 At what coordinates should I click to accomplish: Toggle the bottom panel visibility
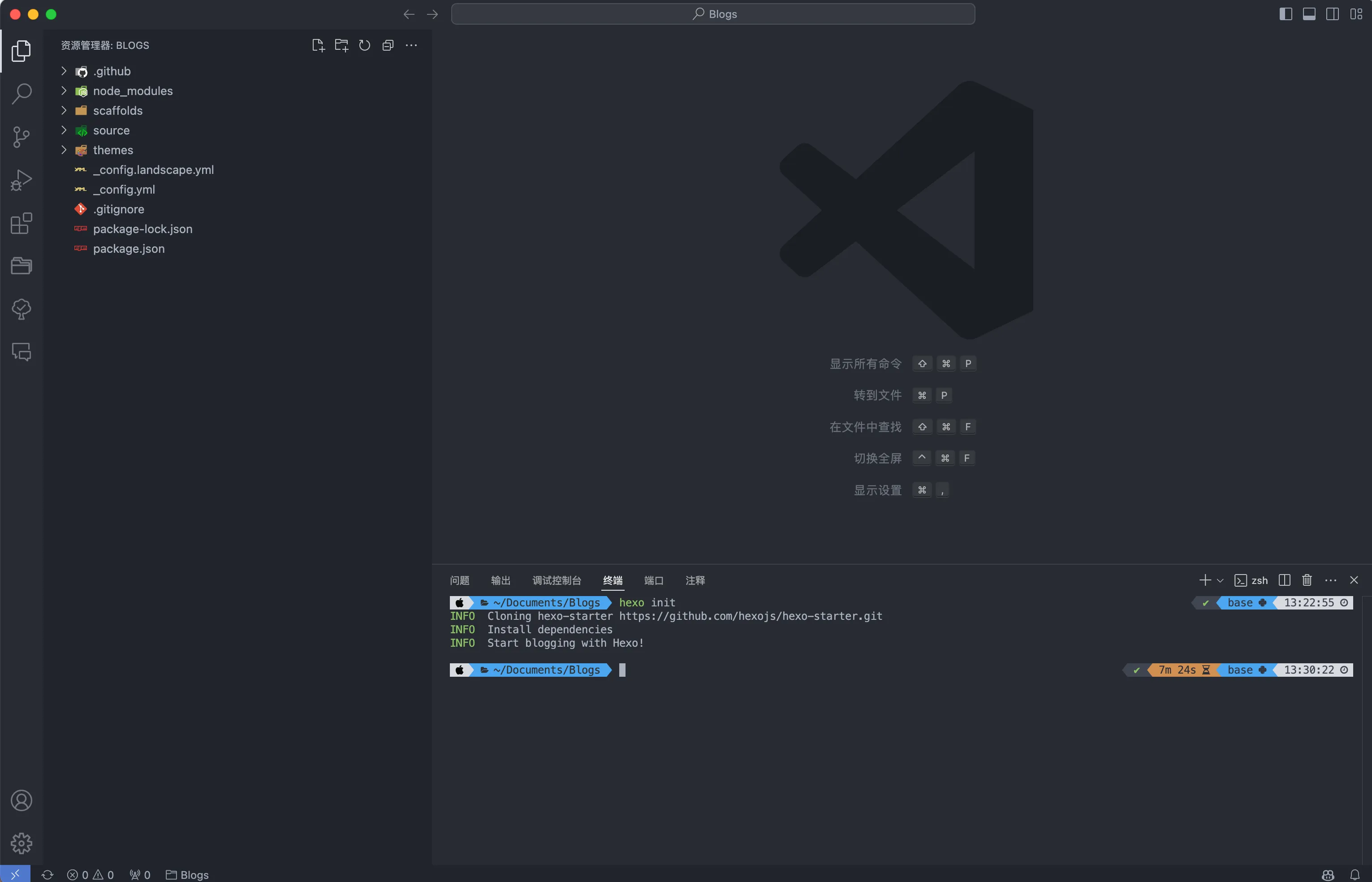pyautogui.click(x=1309, y=14)
